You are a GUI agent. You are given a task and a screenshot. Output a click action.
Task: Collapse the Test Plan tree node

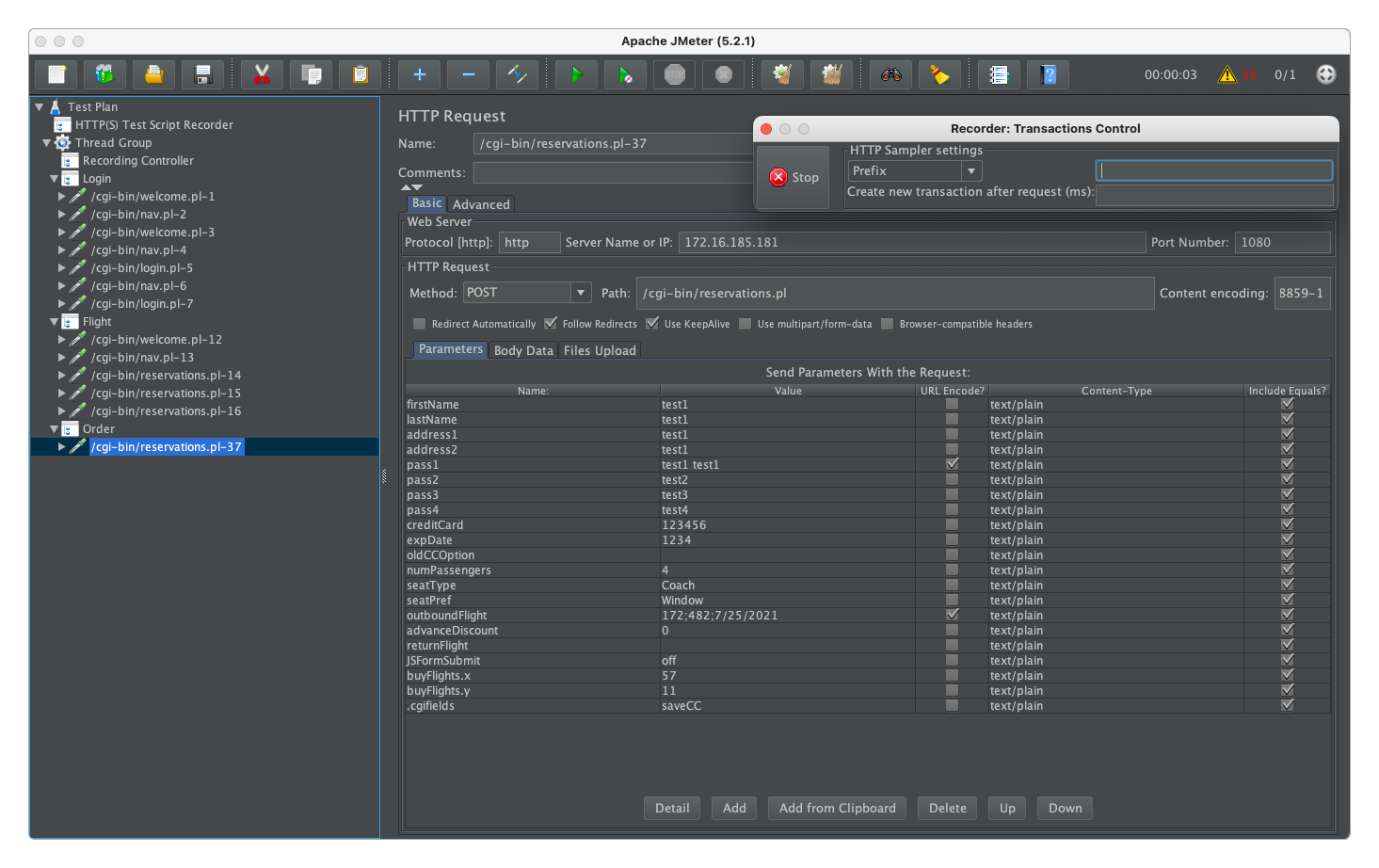[40, 107]
